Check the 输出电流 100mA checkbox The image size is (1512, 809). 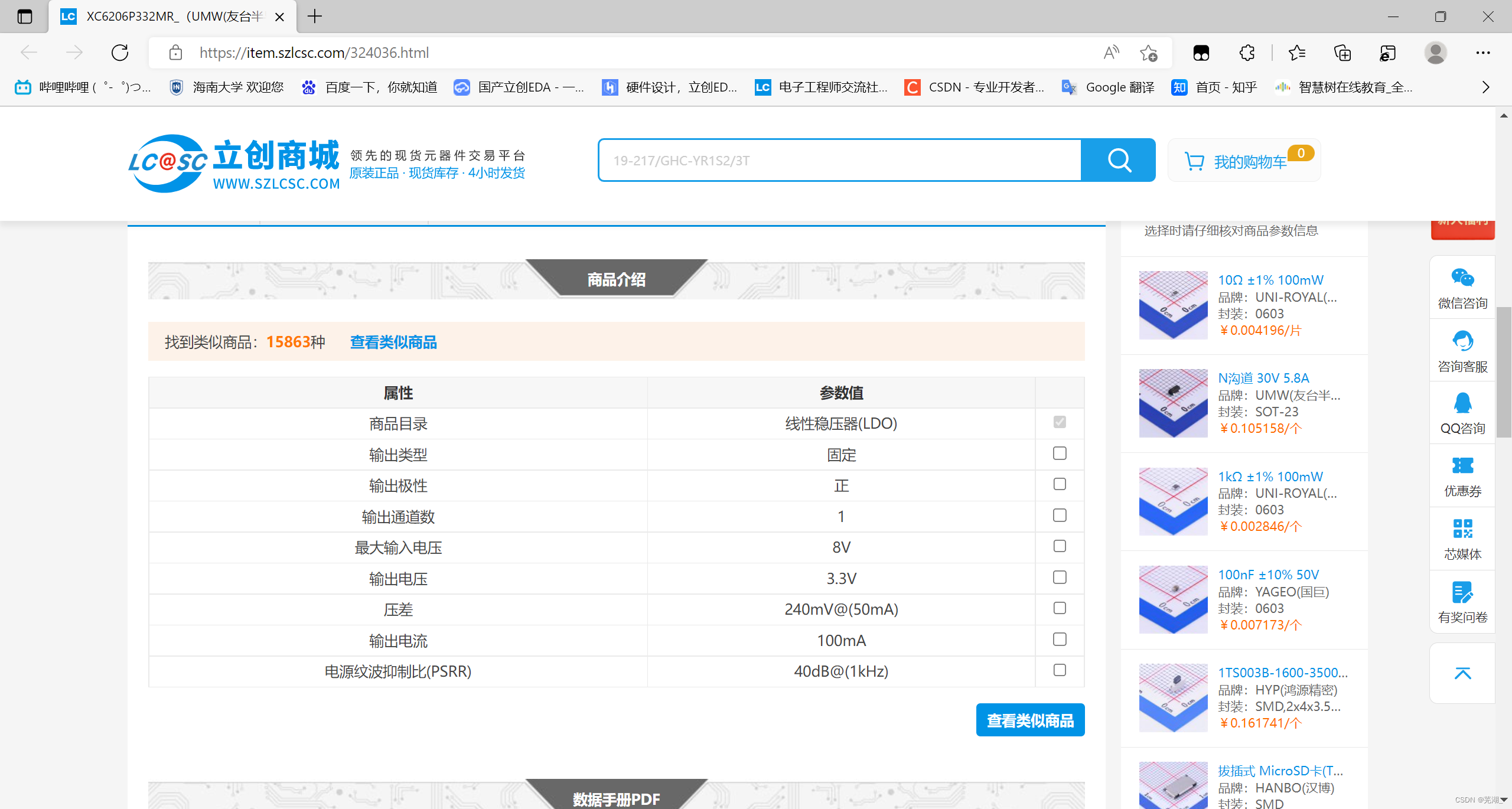pos(1060,640)
